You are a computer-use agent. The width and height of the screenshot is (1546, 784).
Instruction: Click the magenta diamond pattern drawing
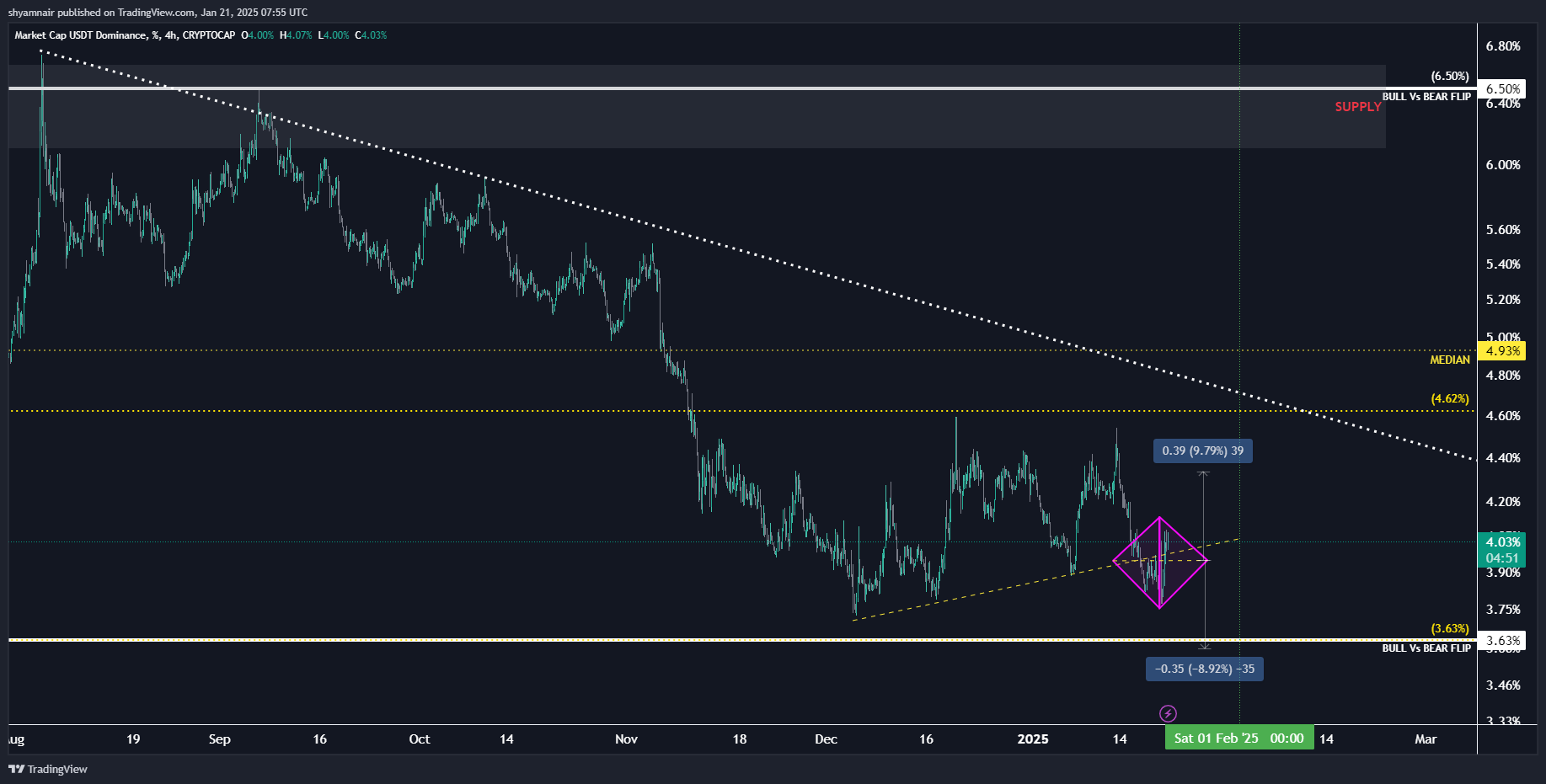[x=1160, y=562]
